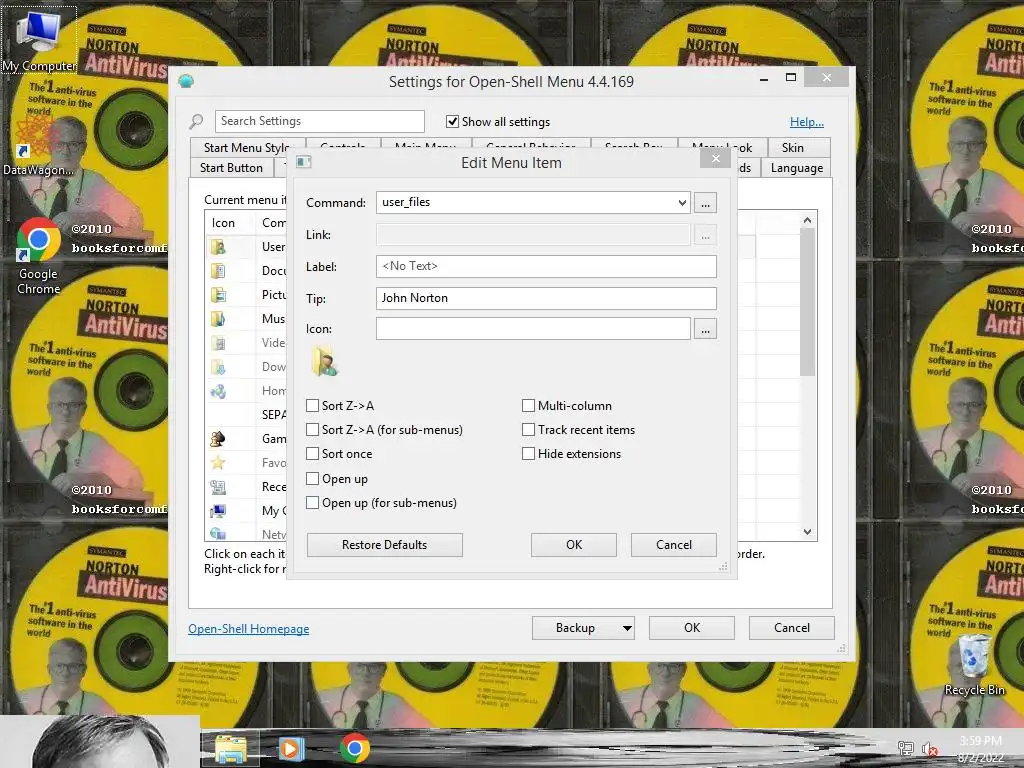Cancel the Edit Menu Item dialog
This screenshot has height=768, width=1024.
coord(673,545)
